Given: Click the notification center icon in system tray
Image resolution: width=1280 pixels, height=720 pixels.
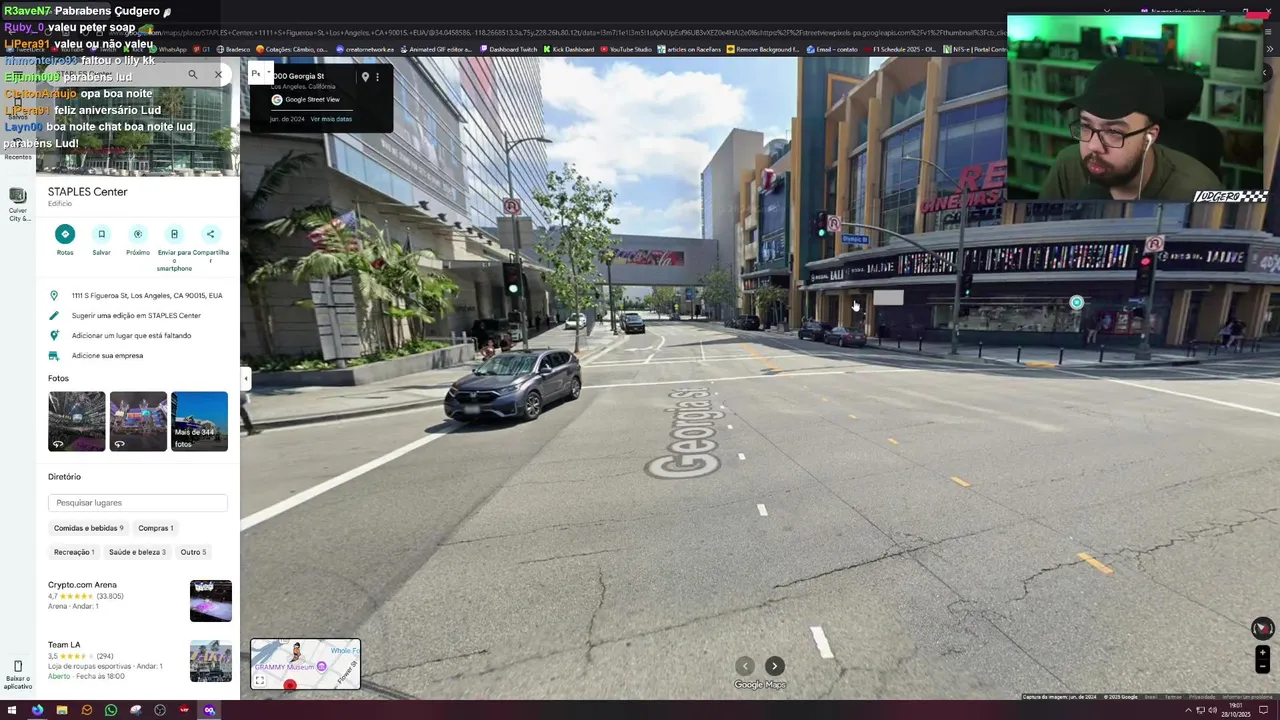Looking at the screenshot, I should click(x=1264, y=710).
